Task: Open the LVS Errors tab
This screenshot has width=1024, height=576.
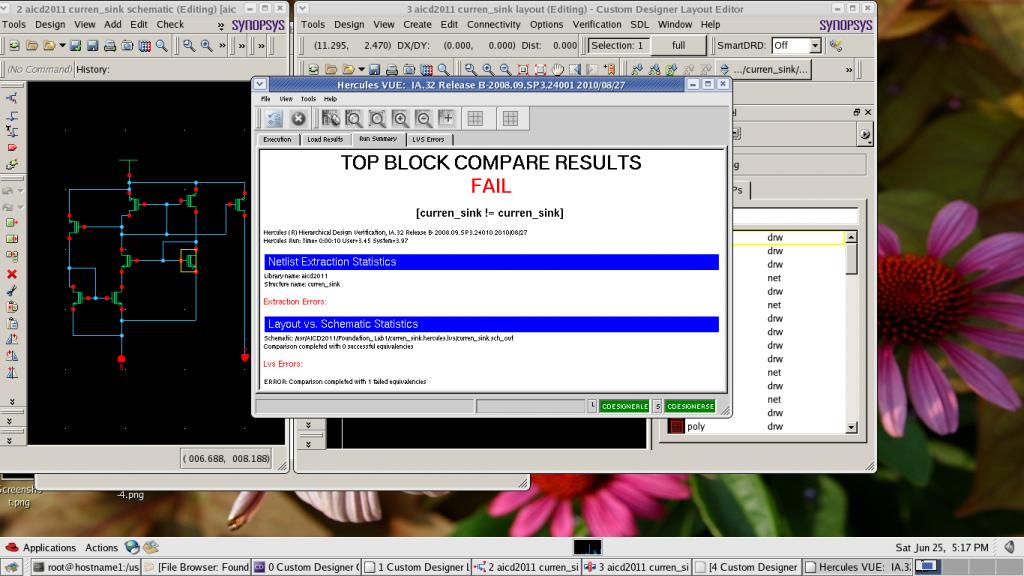Action: (x=428, y=139)
